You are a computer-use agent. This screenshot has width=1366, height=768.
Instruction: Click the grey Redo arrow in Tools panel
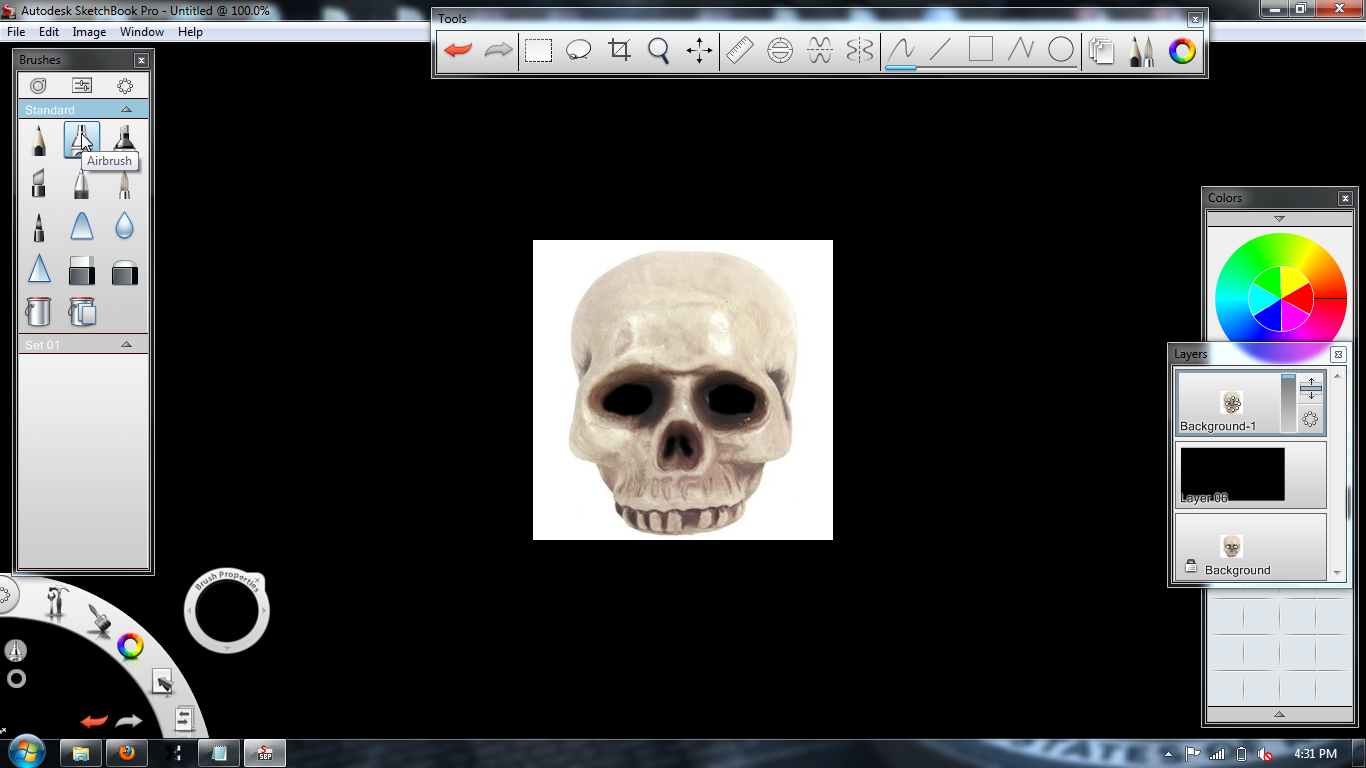(x=498, y=50)
